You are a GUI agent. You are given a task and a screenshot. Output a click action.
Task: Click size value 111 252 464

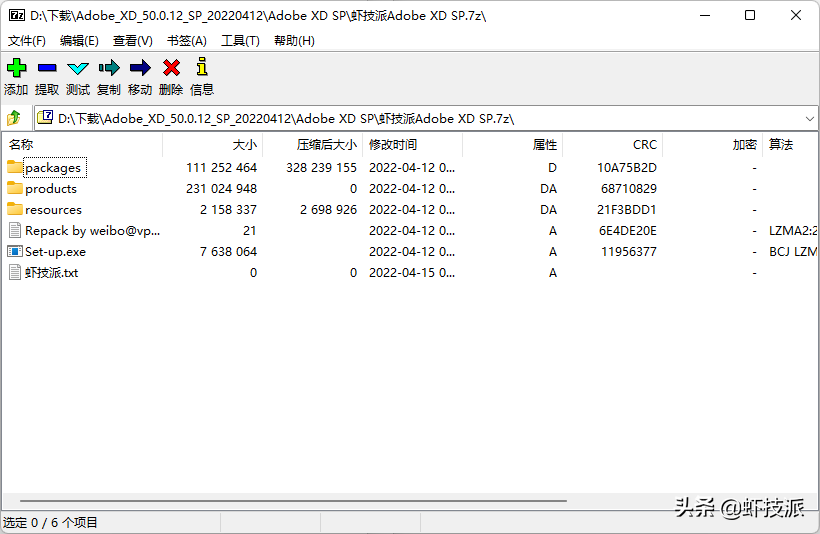pyautogui.click(x=221, y=167)
